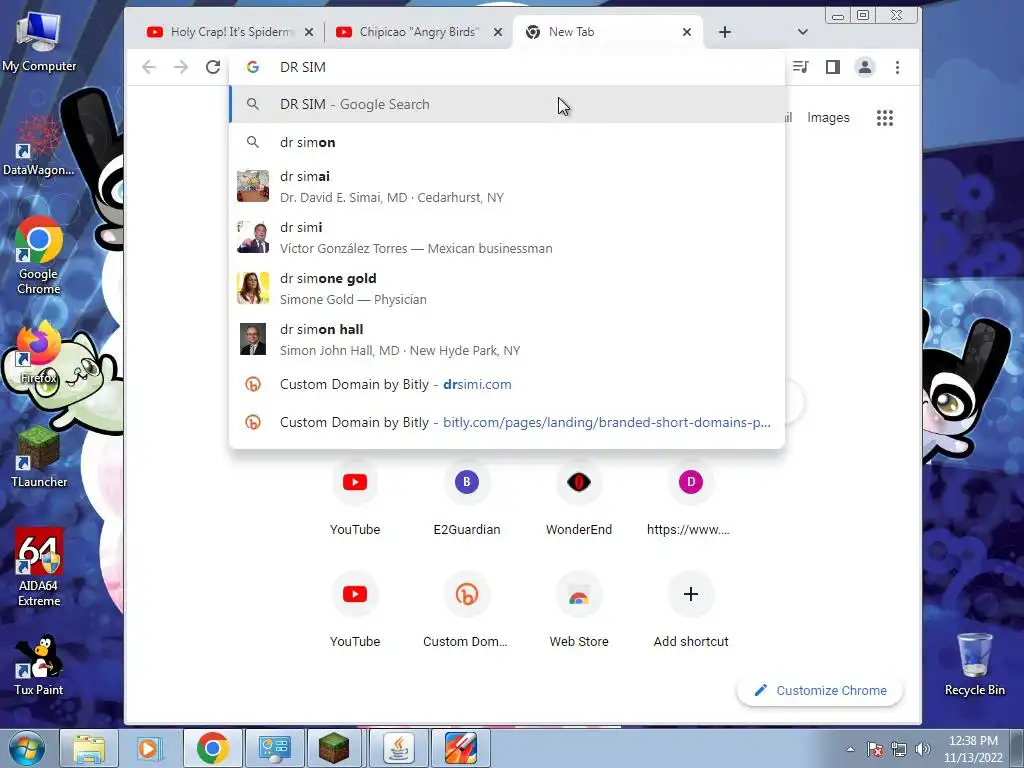
Task: Open Google Images link
Action: pyautogui.click(x=828, y=118)
